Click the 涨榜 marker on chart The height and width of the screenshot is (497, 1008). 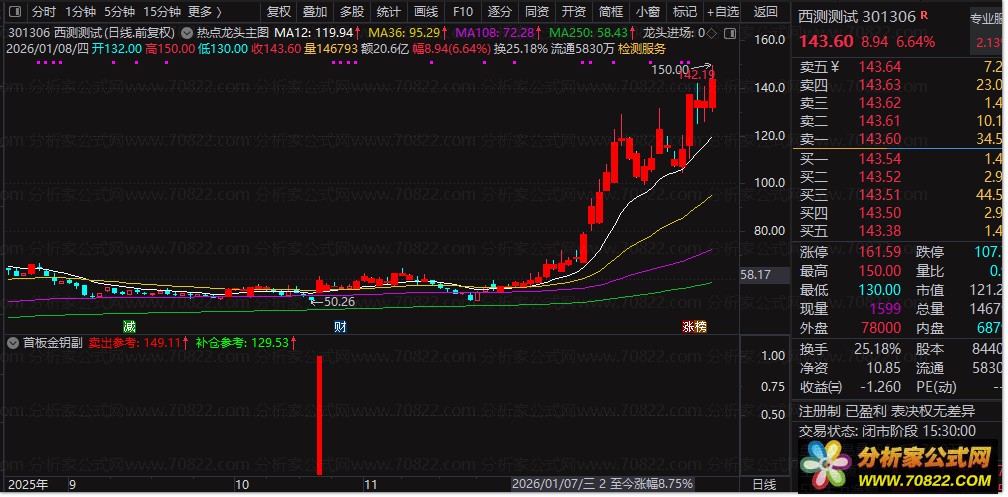[694, 327]
